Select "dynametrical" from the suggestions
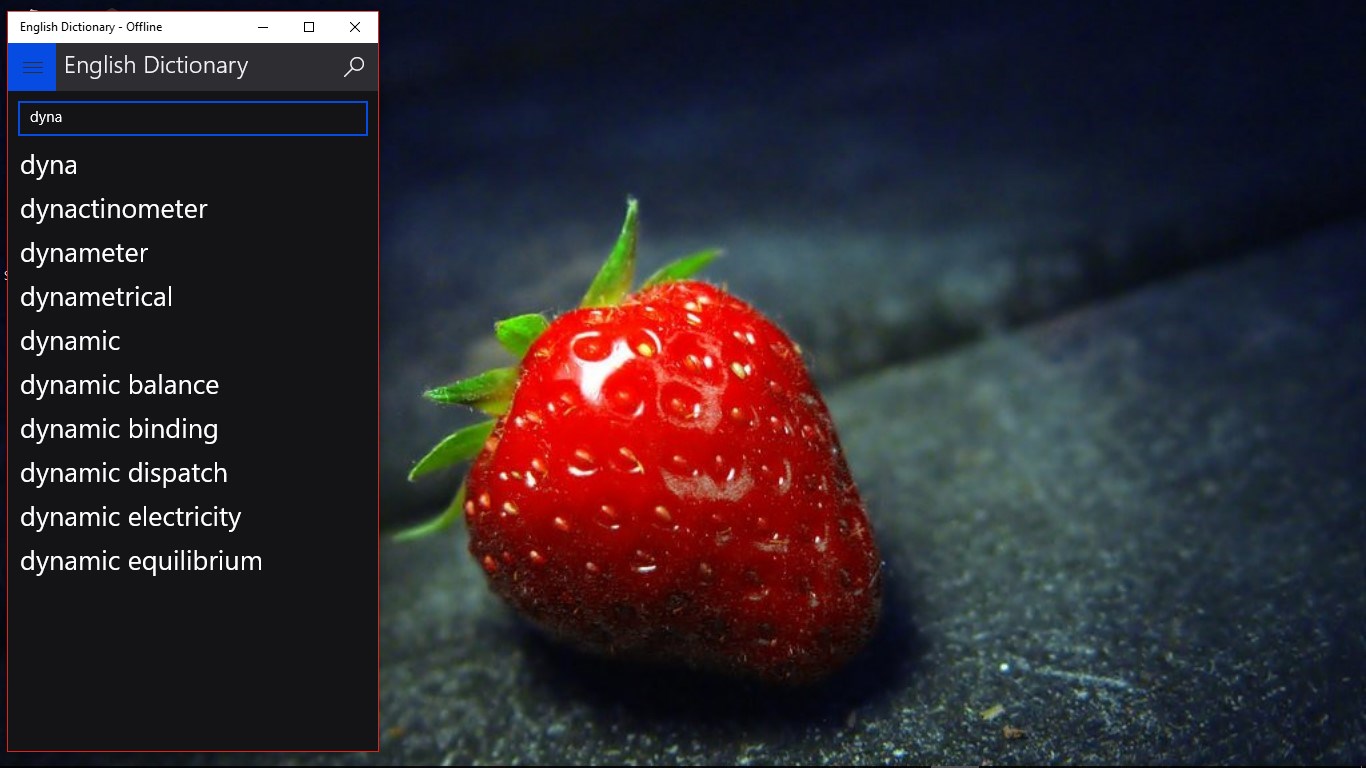The image size is (1366, 768). tap(96, 297)
